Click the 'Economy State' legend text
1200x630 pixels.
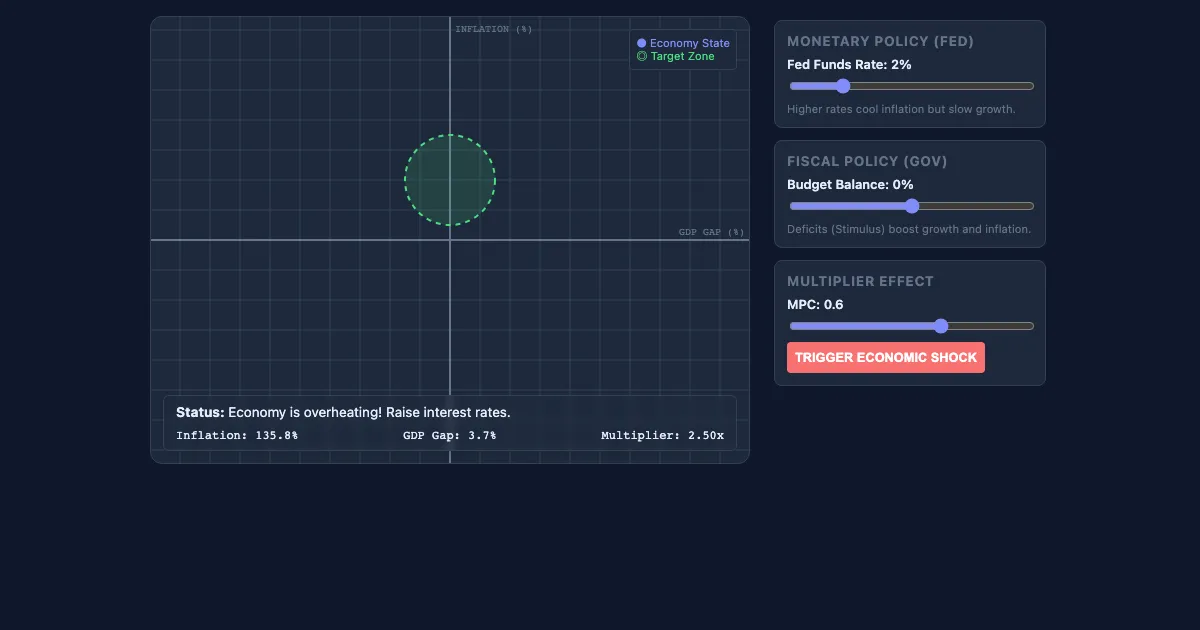pyautogui.click(x=690, y=43)
